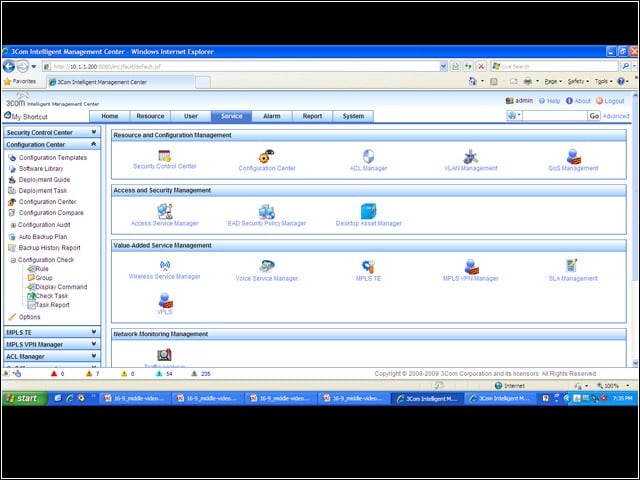The image size is (640, 480).
Task: Click the browser Back button
Action: point(9,66)
